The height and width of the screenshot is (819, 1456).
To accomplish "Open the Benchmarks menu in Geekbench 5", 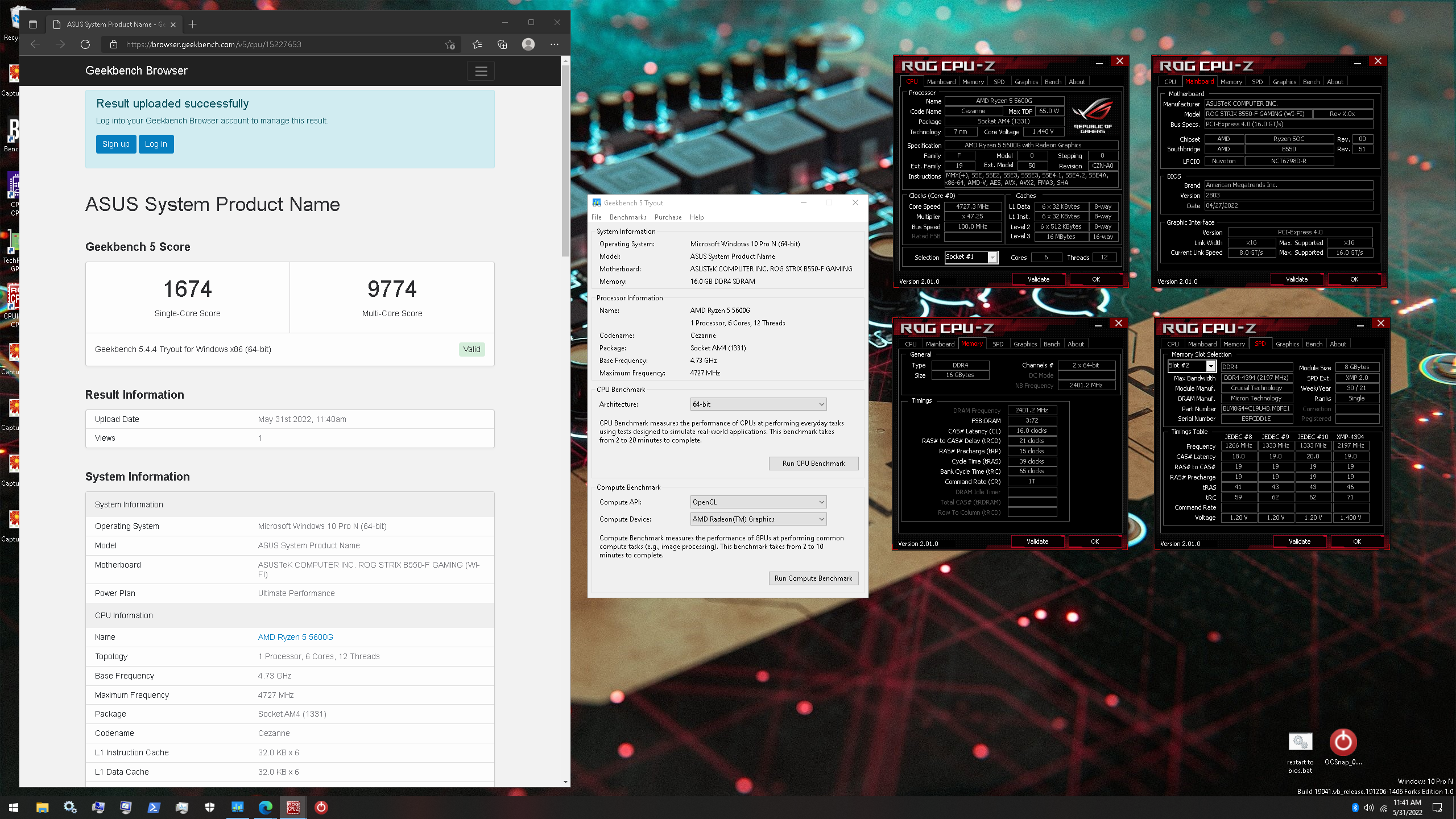I will click(x=628, y=217).
